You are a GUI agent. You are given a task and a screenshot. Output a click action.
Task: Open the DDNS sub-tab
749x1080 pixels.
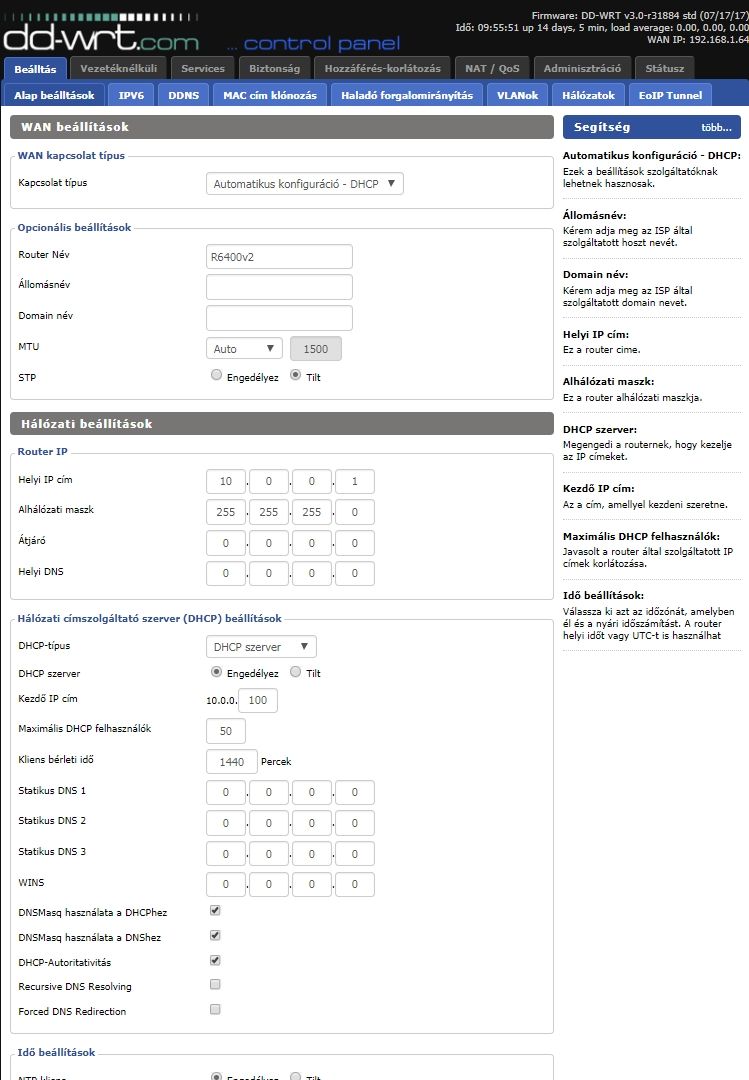coord(183,95)
